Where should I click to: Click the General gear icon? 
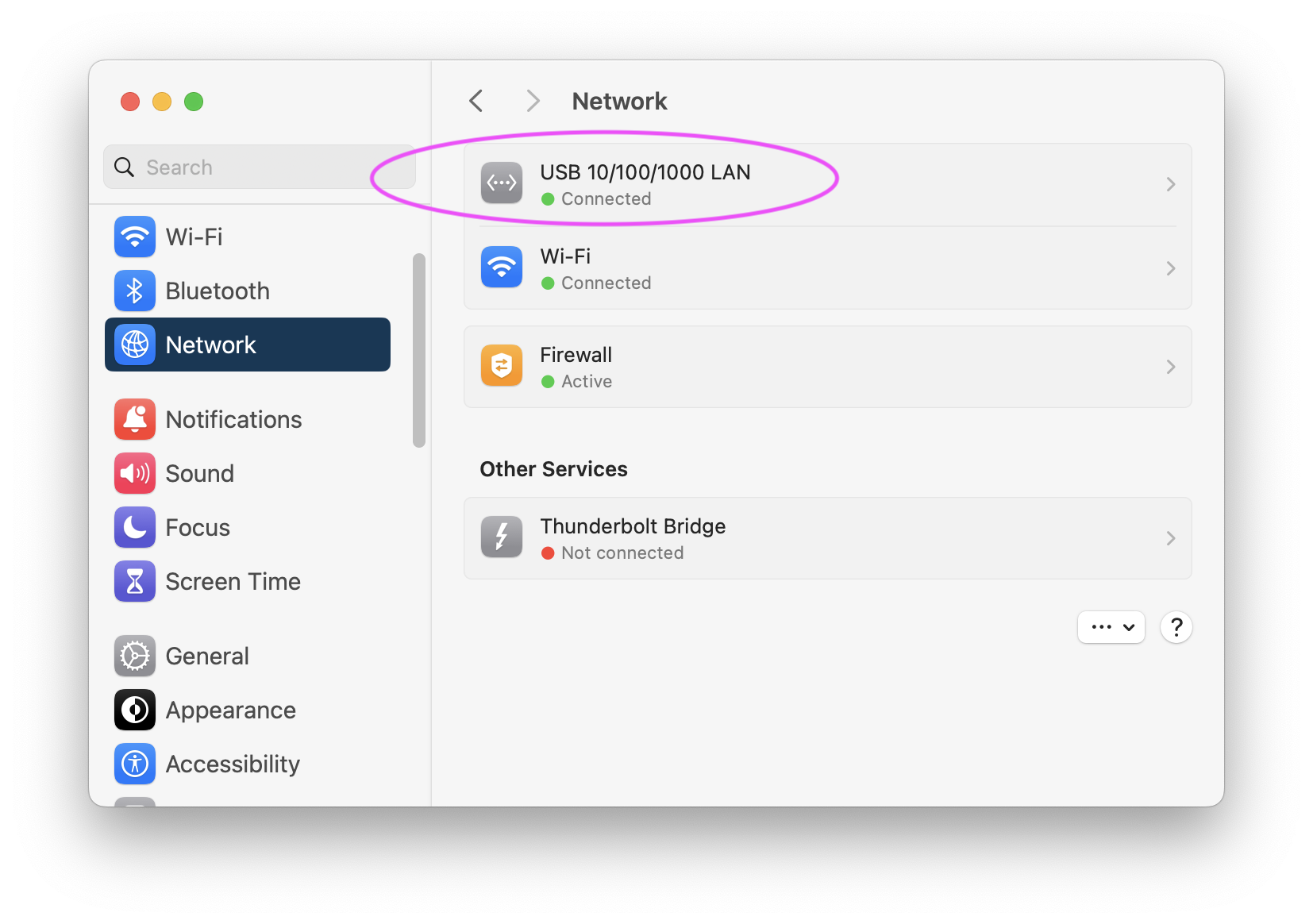[x=135, y=656]
